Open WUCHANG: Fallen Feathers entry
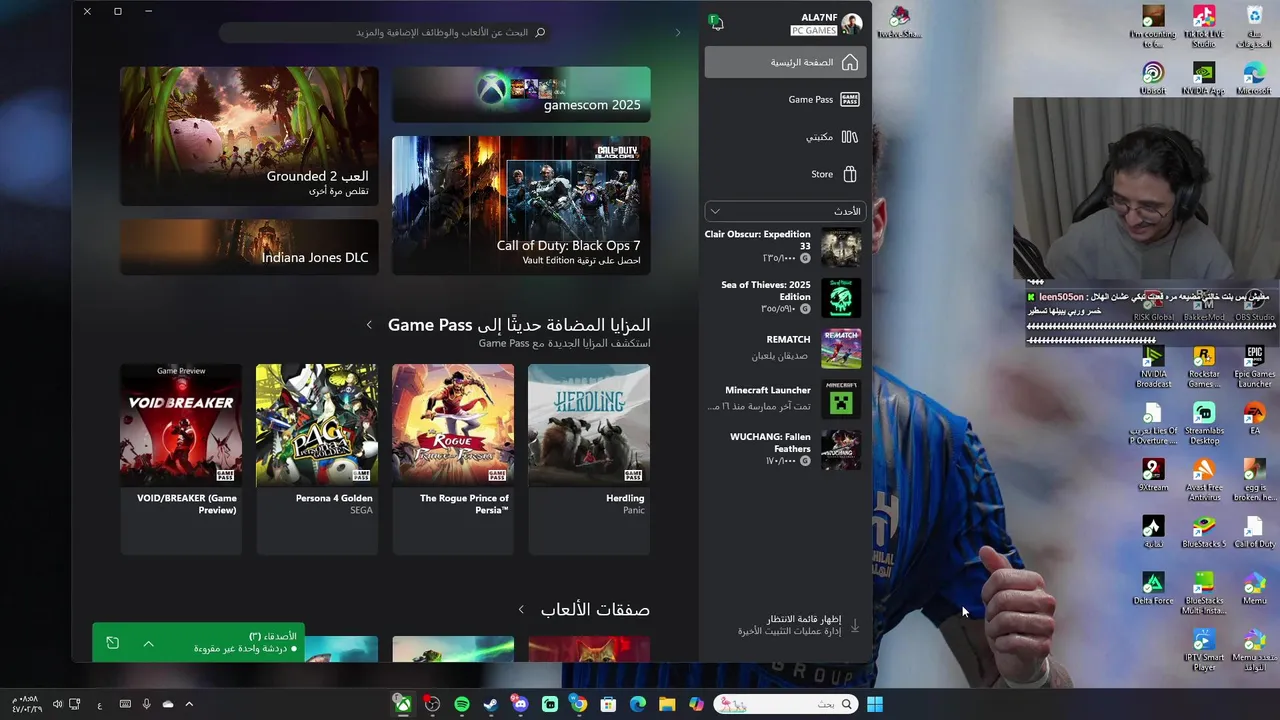Image resolution: width=1280 pixels, height=720 pixels. [783, 449]
